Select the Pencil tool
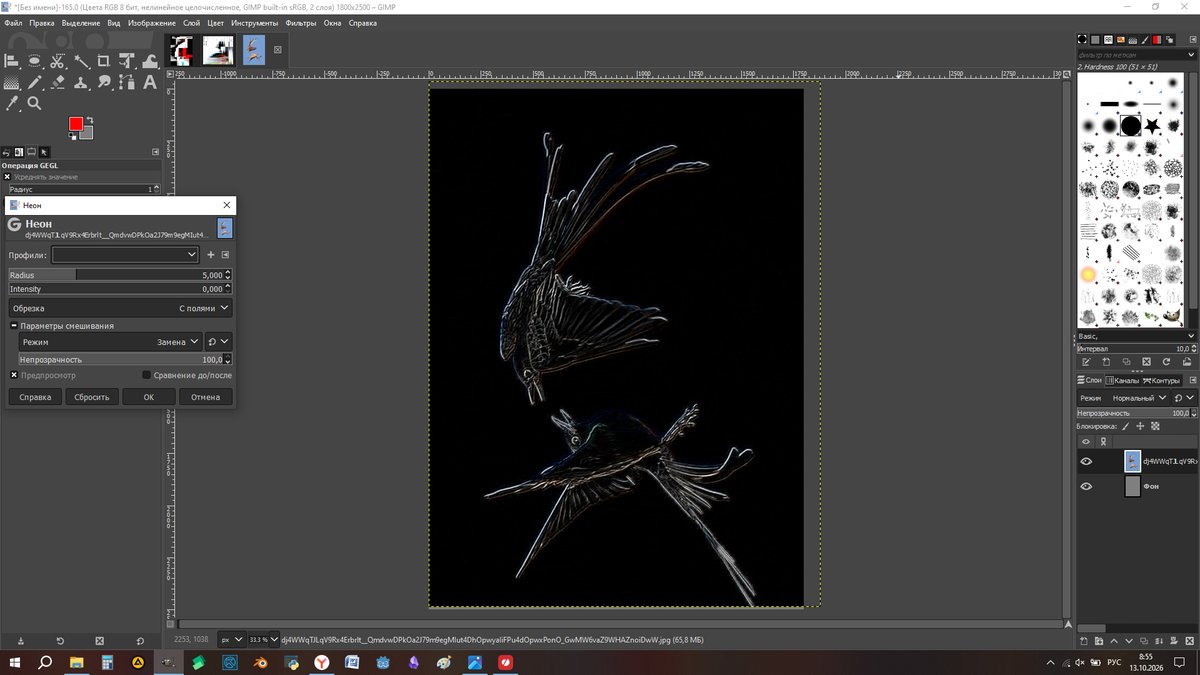 click(34, 82)
